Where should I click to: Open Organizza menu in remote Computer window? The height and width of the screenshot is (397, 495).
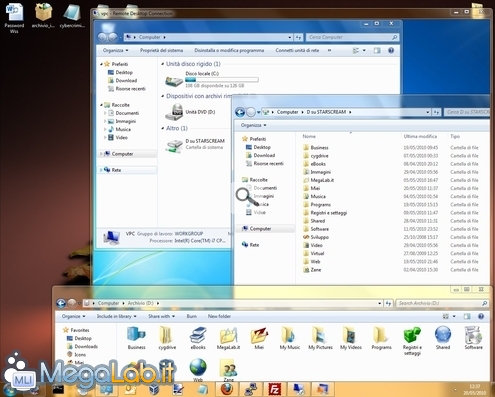pyautogui.click(x=115, y=50)
